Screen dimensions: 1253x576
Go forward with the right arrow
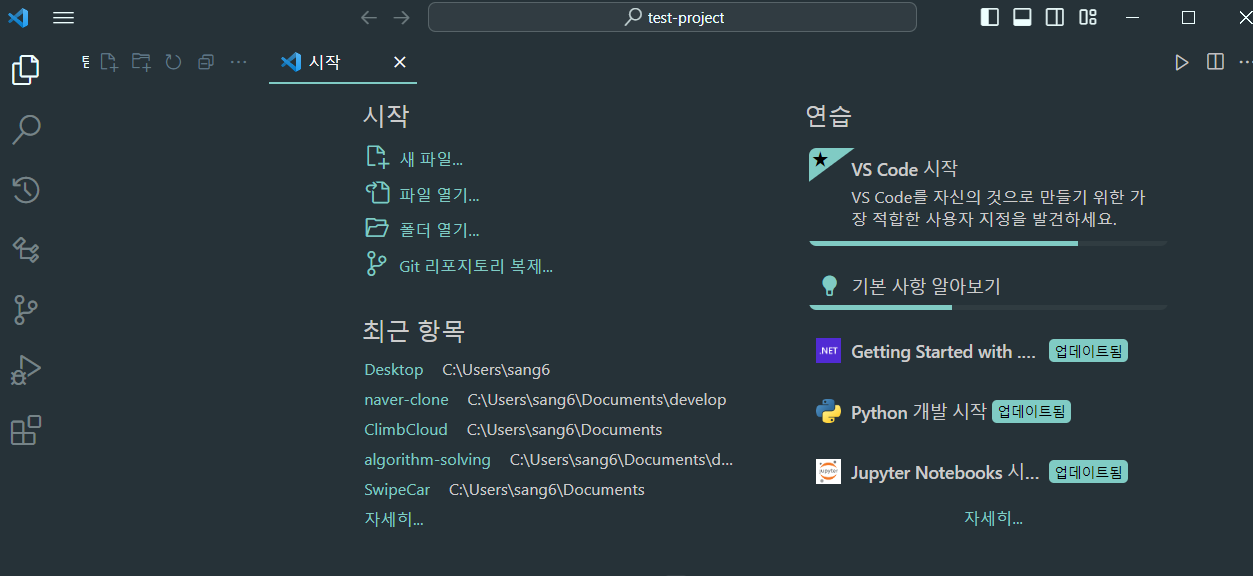pyautogui.click(x=402, y=18)
